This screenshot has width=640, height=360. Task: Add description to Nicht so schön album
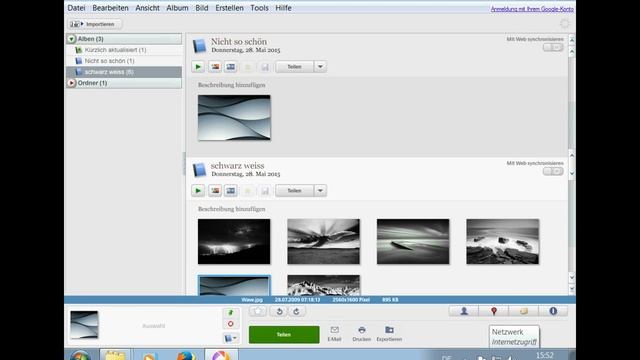[231, 85]
